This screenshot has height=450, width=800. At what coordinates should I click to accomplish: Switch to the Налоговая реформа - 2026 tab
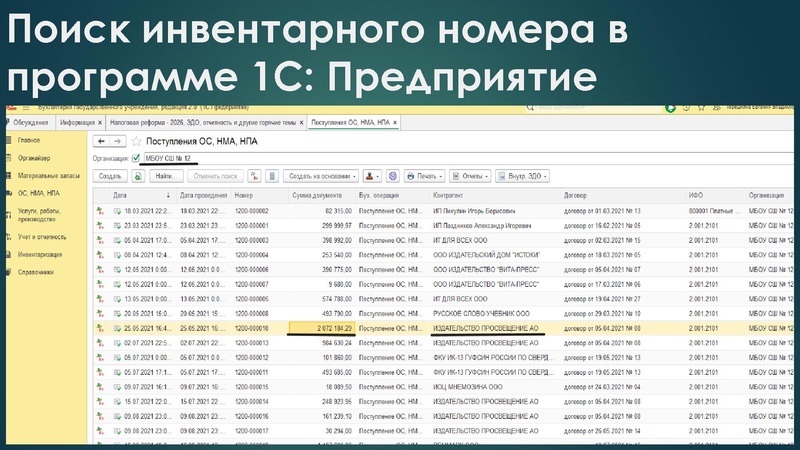click(x=203, y=122)
